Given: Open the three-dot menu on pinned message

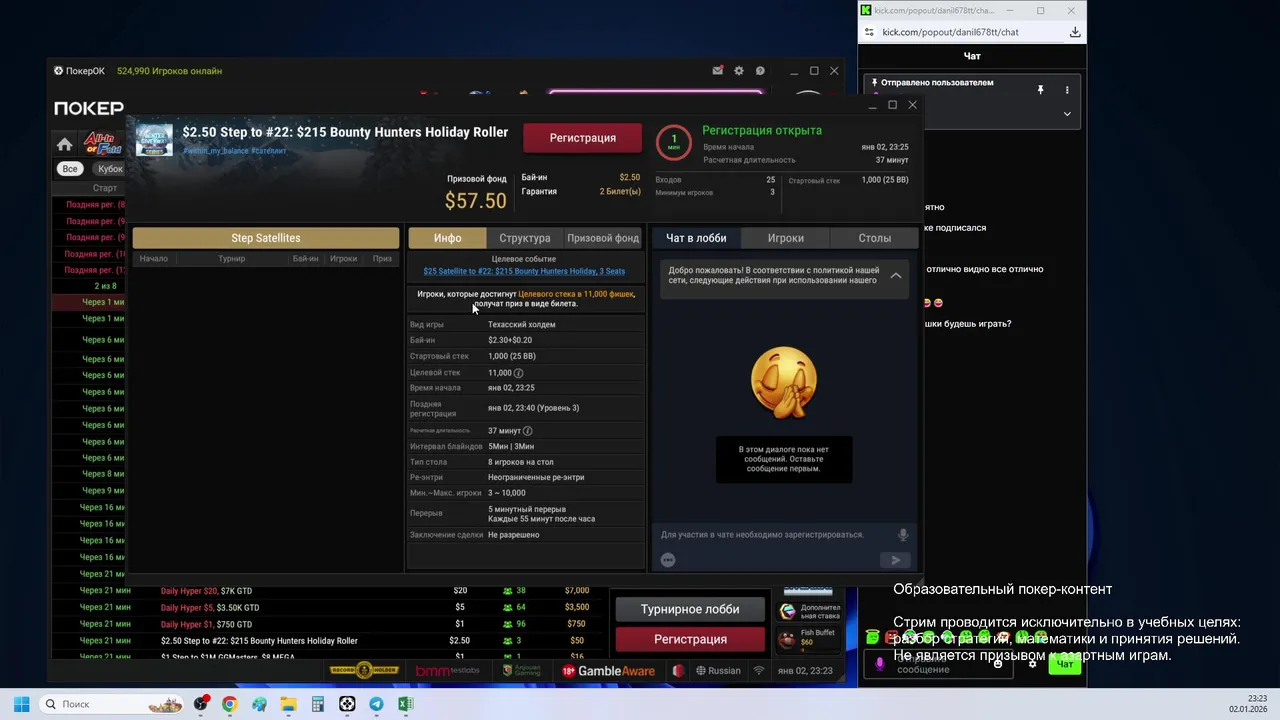Looking at the screenshot, I should click(x=1067, y=90).
